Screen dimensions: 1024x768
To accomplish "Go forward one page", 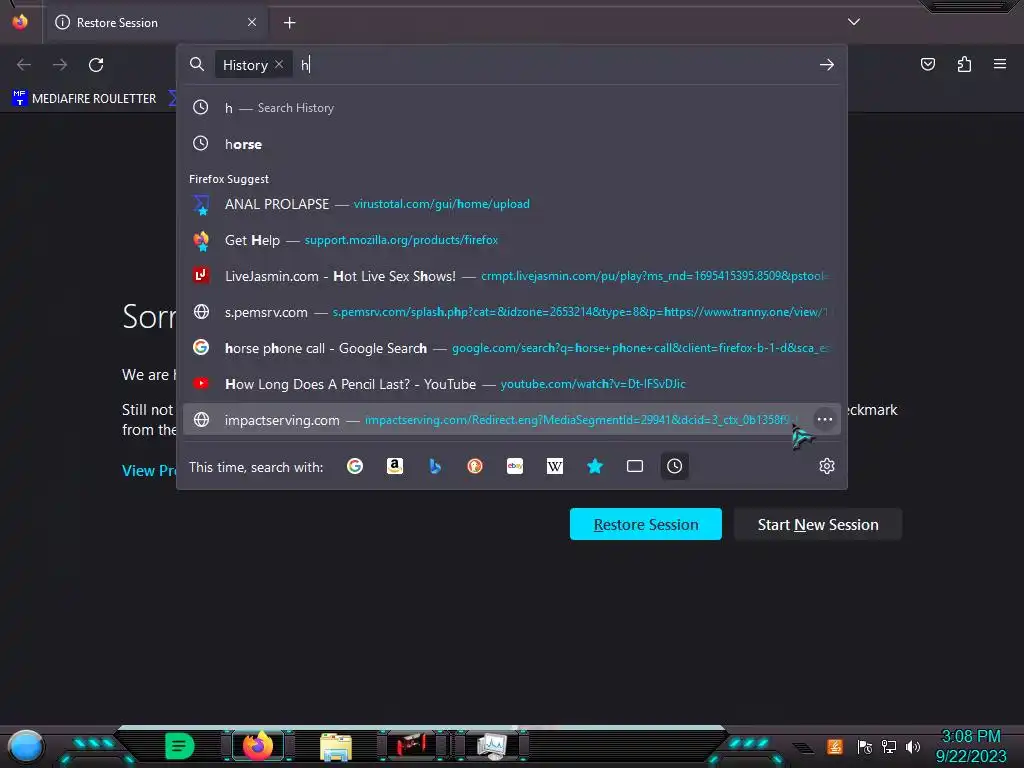I will [x=60, y=65].
